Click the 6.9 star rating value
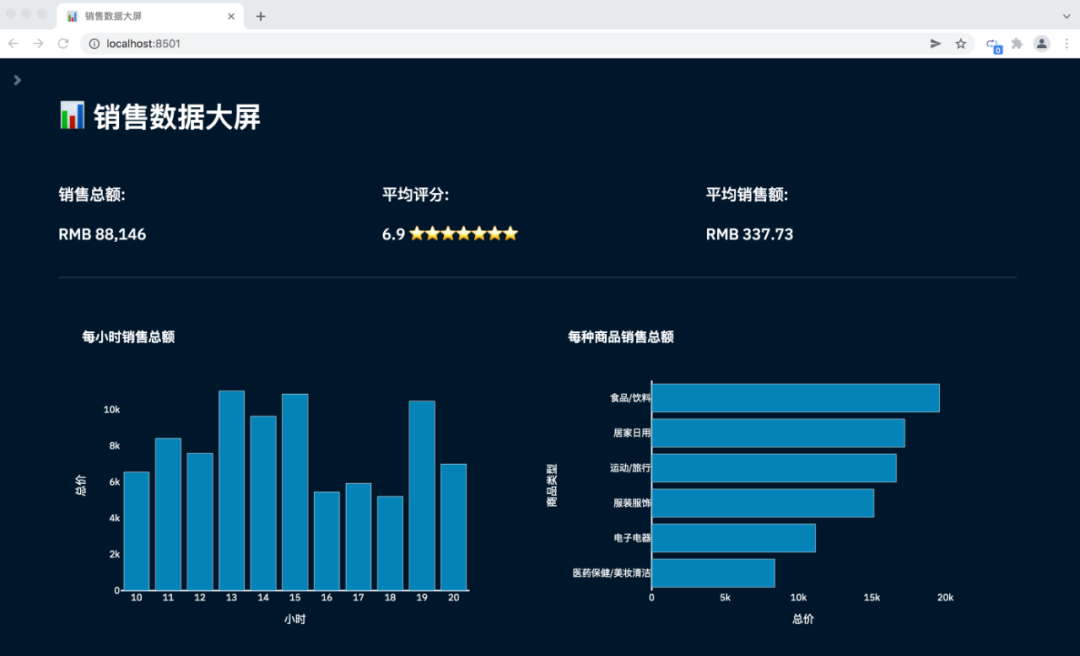This screenshot has height=656, width=1080. (450, 234)
